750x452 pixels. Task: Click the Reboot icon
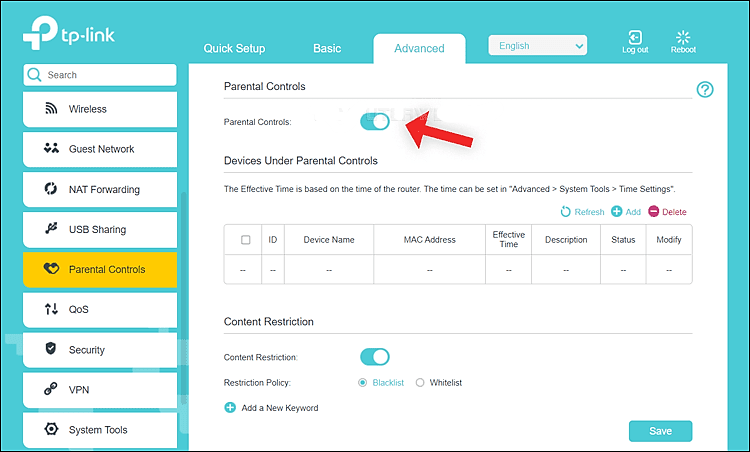click(683, 37)
